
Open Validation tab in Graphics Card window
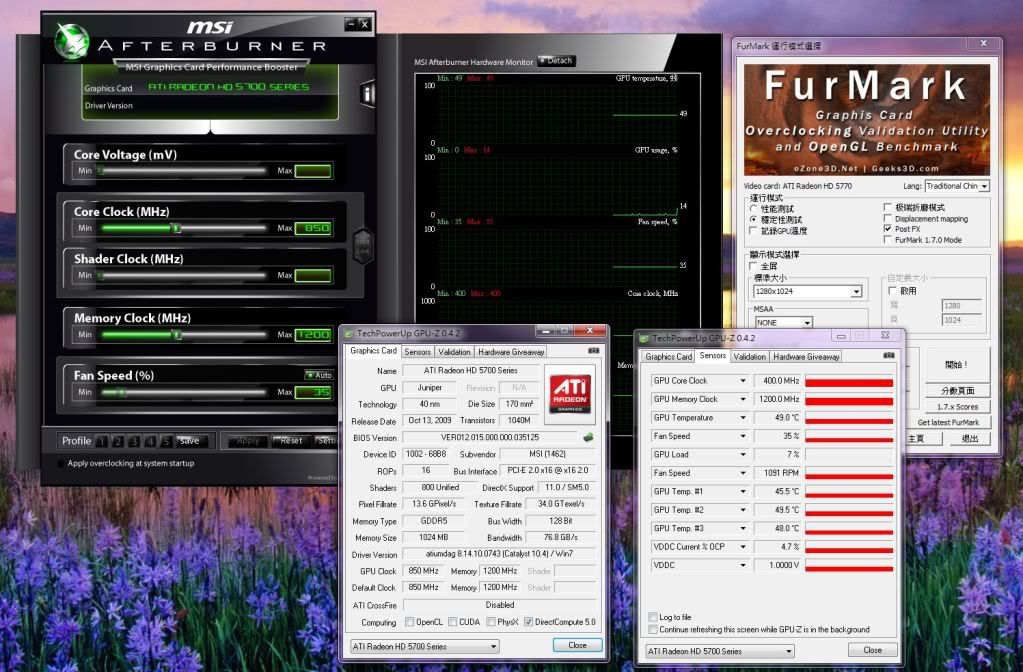point(454,352)
